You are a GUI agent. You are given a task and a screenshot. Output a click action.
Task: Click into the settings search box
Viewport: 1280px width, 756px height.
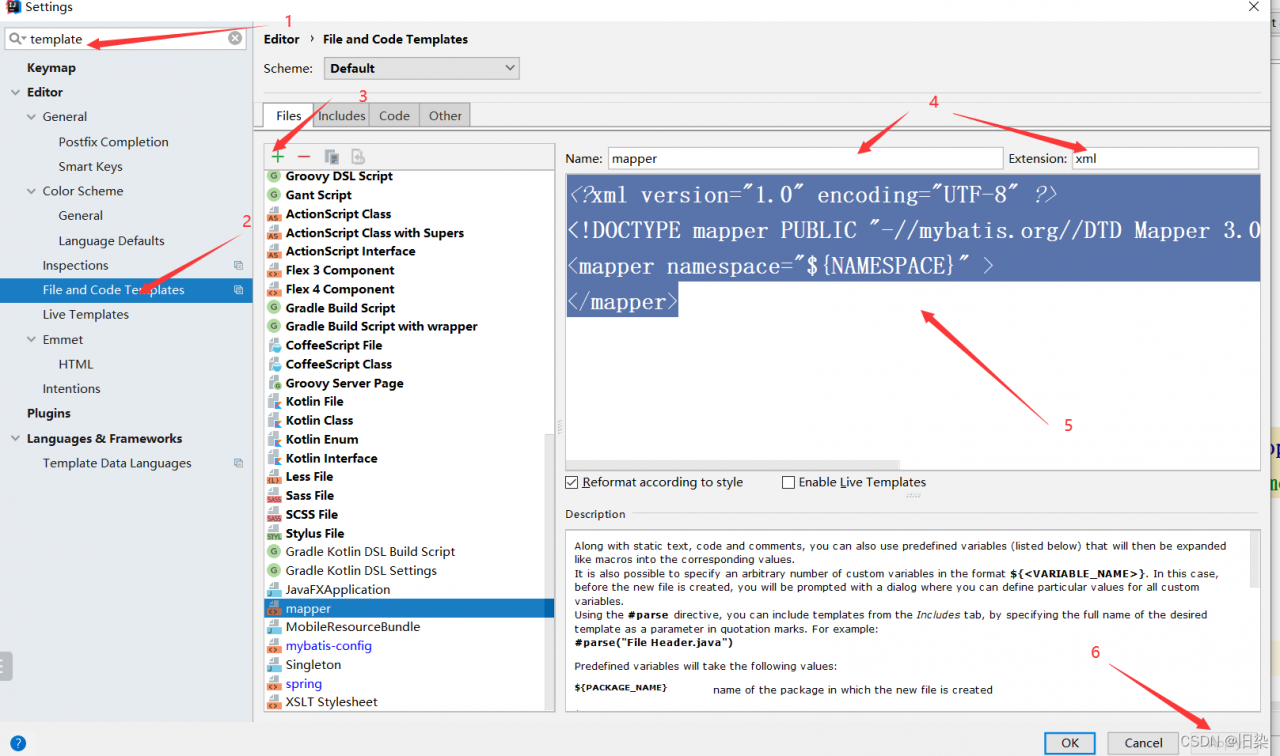point(126,39)
